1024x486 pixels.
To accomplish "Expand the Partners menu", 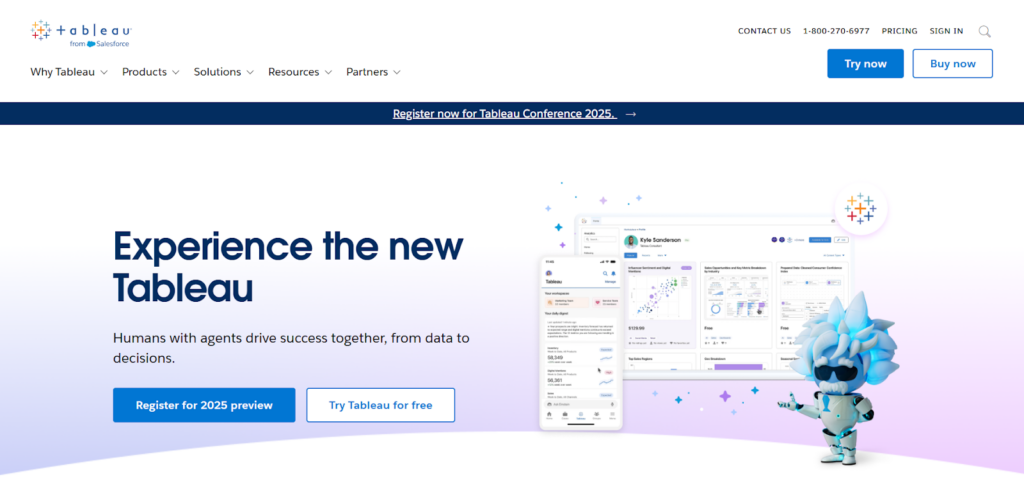I will pyautogui.click(x=373, y=72).
